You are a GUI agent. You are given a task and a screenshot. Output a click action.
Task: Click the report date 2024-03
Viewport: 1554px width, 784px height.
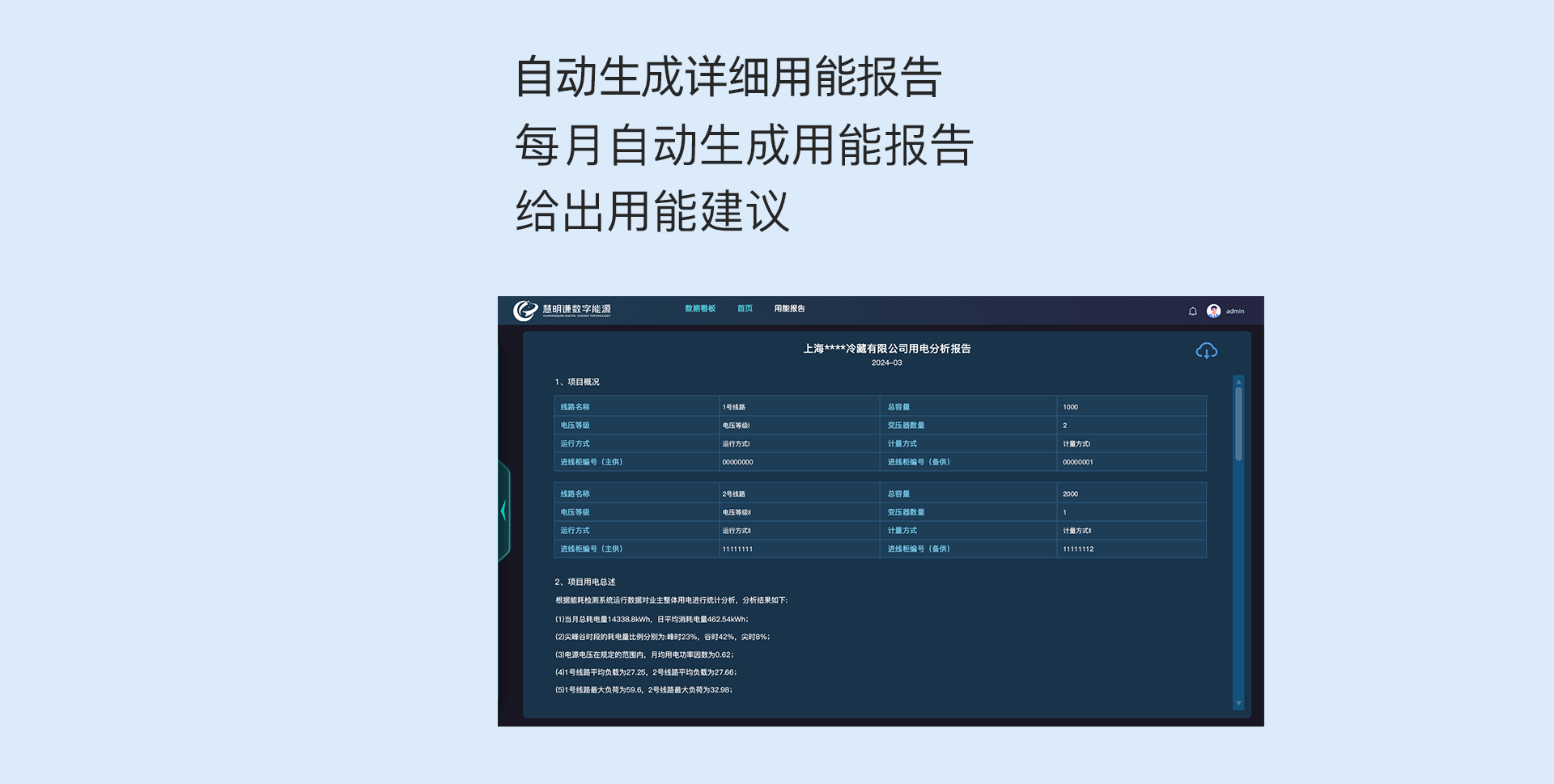(x=886, y=363)
